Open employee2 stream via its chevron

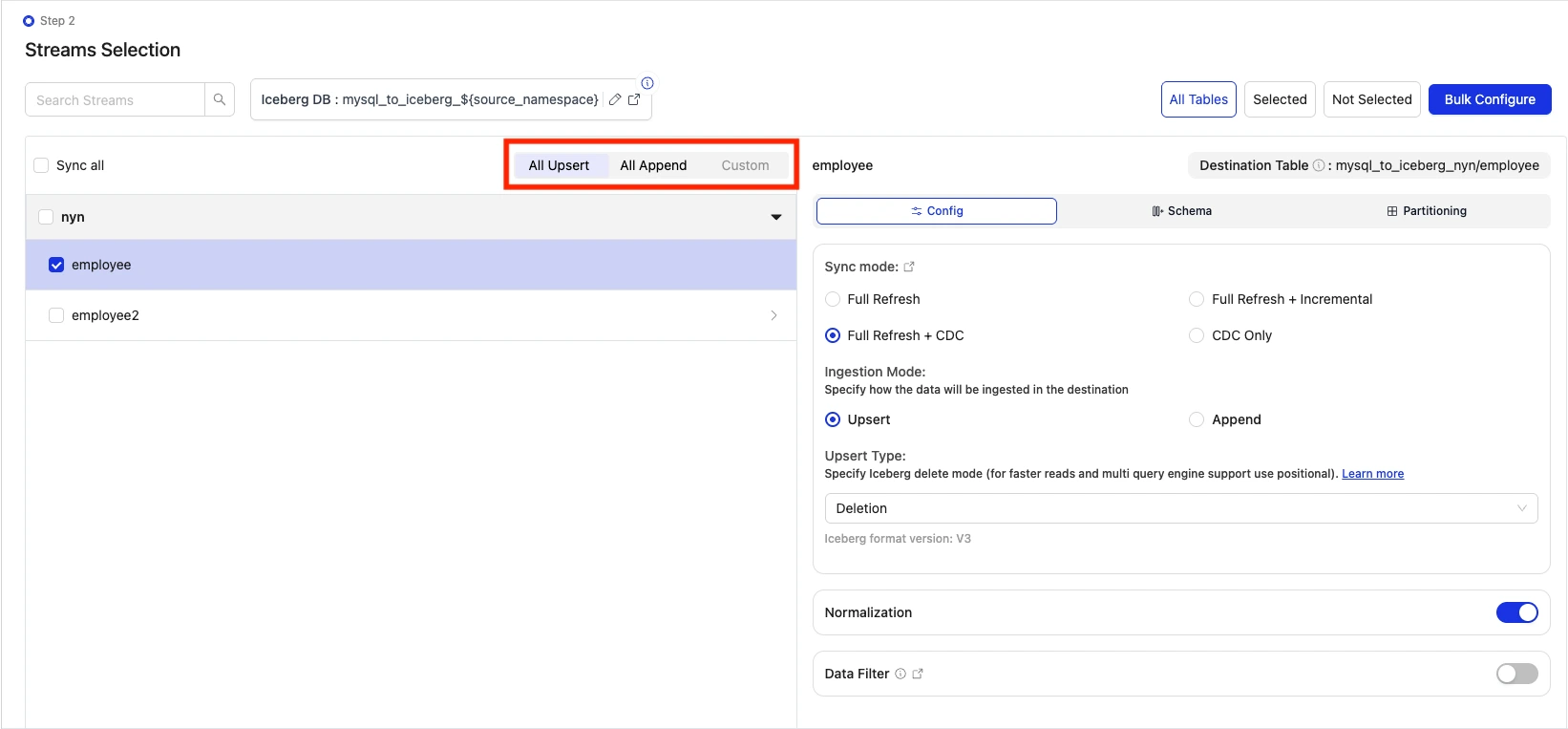click(773, 315)
